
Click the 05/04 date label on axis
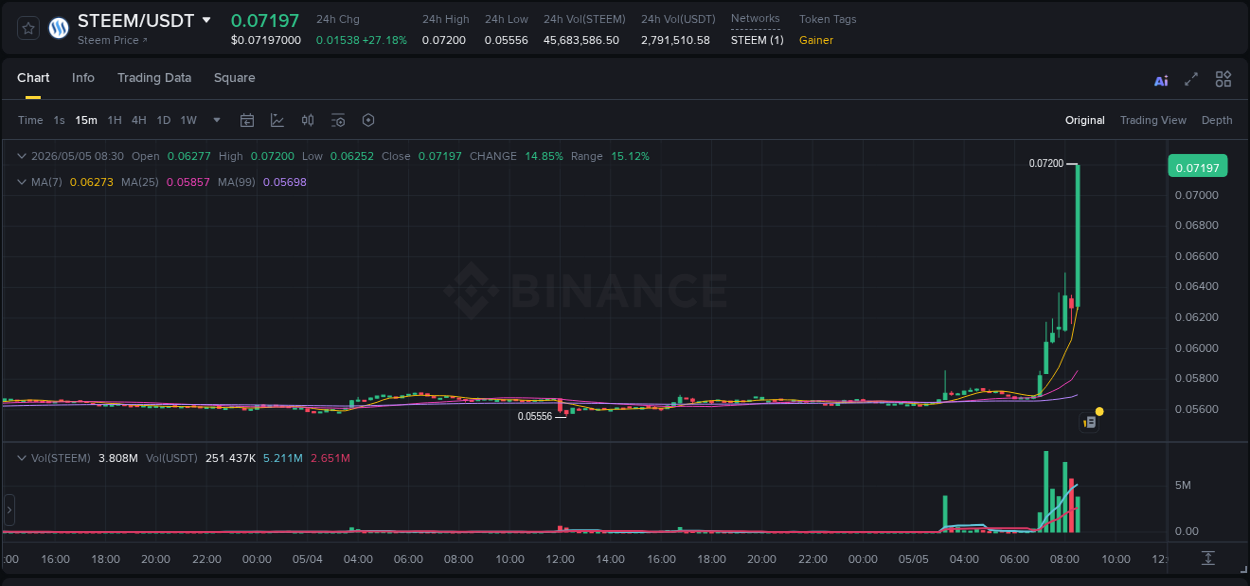pos(307,559)
